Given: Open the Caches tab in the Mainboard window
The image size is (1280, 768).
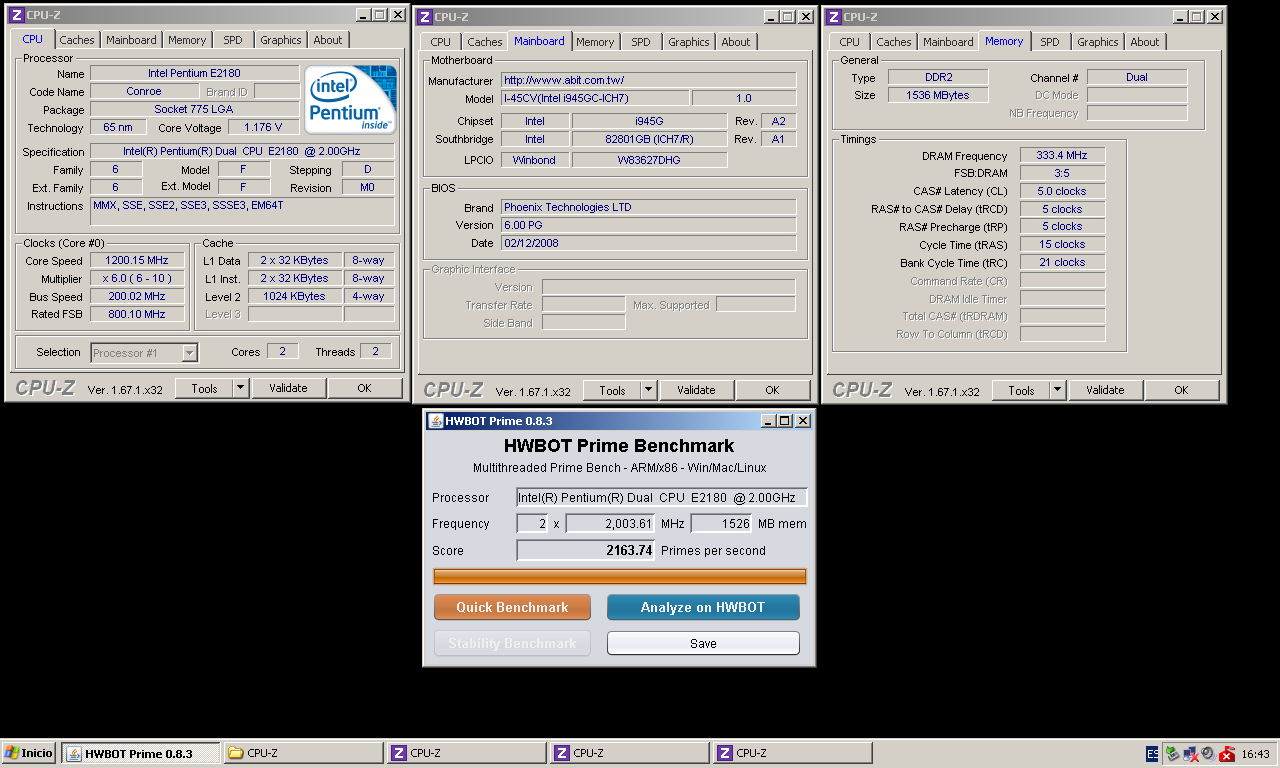Looking at the screenshot, I should tap(485, 42).
